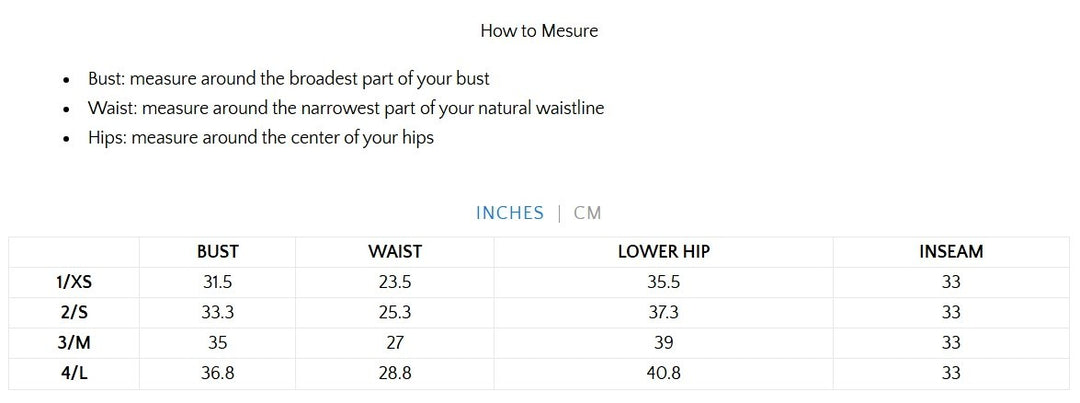Click the LOWER HIP column header
This screenshot has width=1080, height=403.
pyautogui.click(x=663, y=252)
